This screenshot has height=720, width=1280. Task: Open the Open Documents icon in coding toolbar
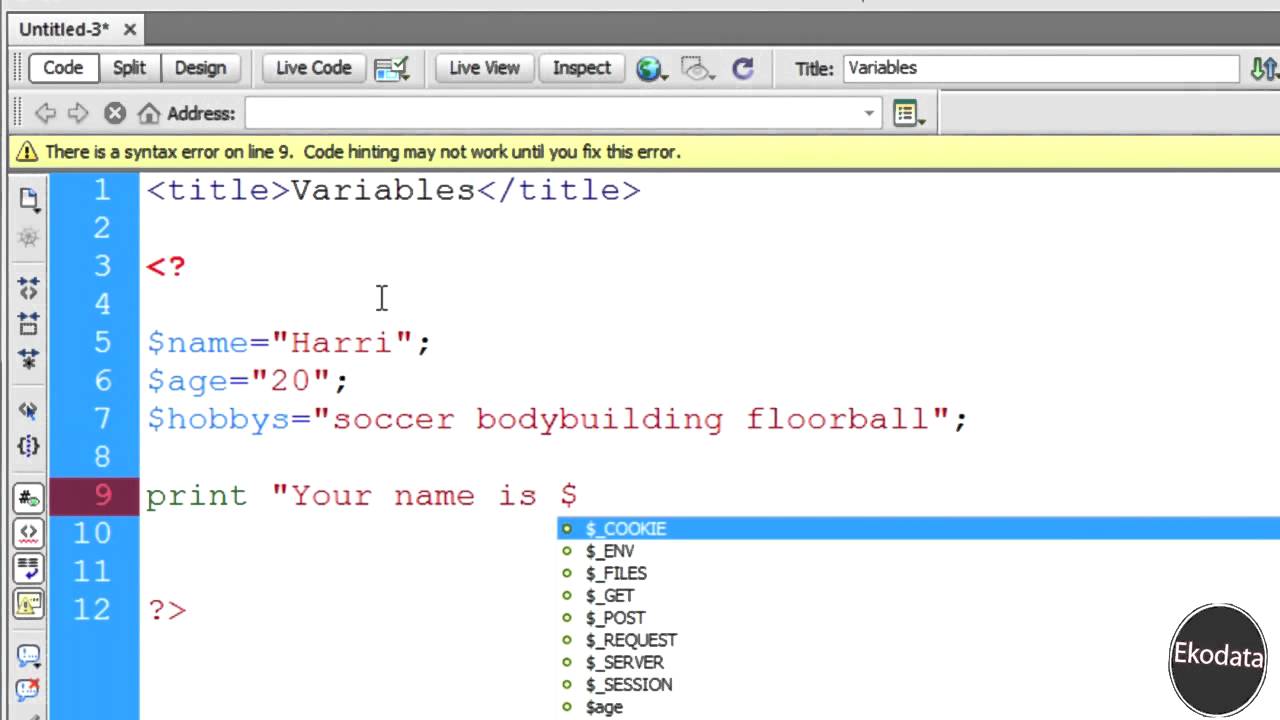[x=28, y=199]
